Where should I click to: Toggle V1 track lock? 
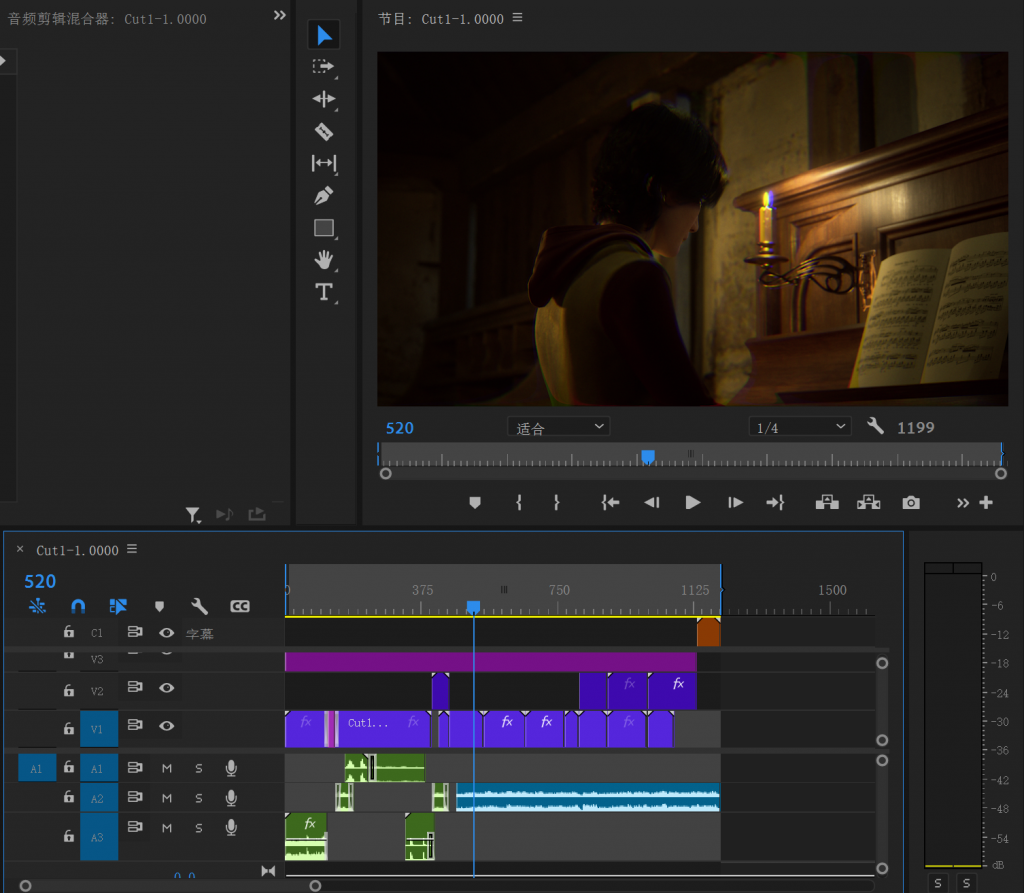69,728
